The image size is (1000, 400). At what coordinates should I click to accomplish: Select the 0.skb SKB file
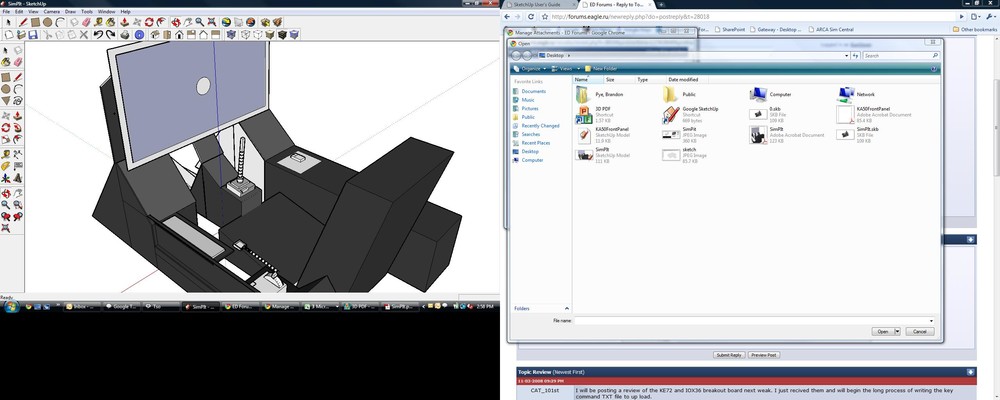point(768,114)
